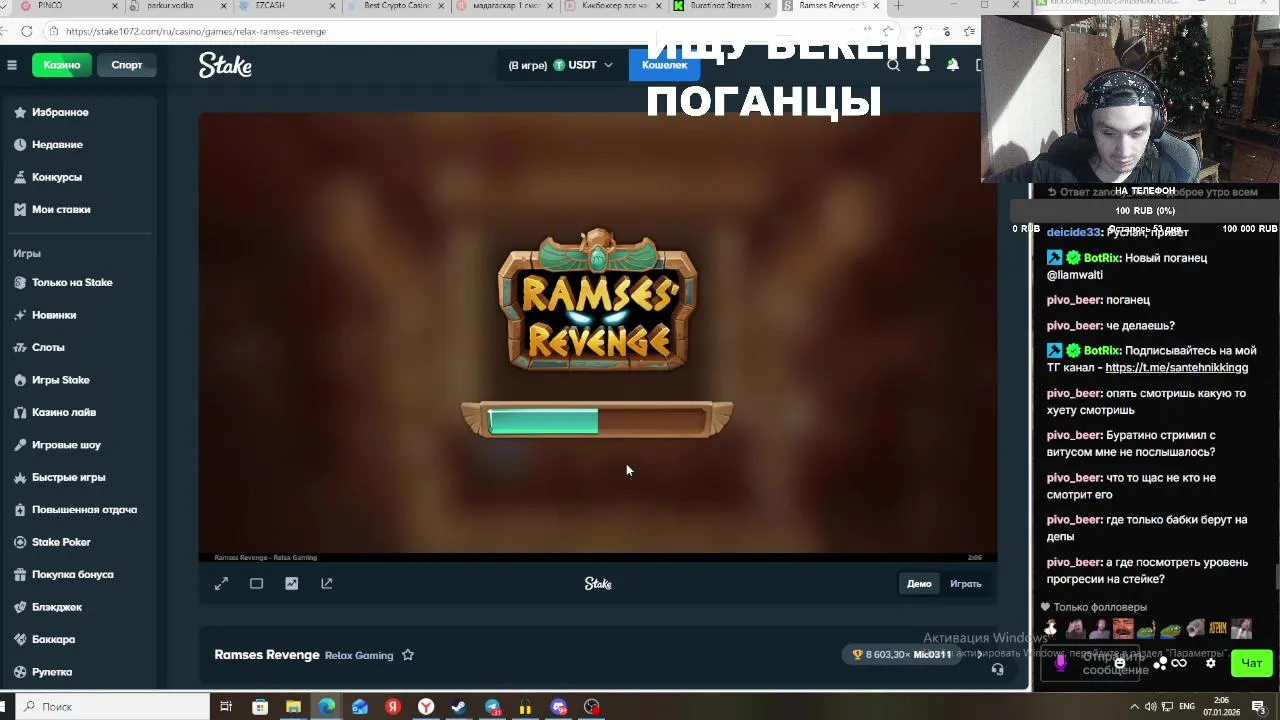Click the Недавние clock icon
This screenshot has width=1280, height=720.
tap(20, 145)
